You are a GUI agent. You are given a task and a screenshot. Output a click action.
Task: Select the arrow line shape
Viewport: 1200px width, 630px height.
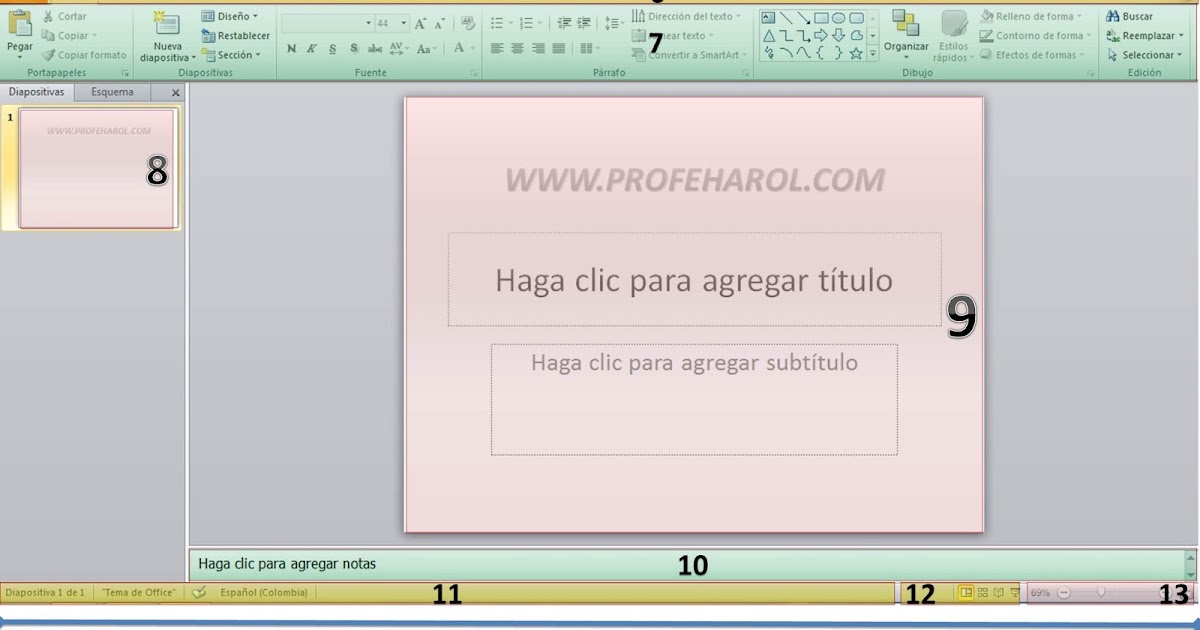(x=803, y=17)
